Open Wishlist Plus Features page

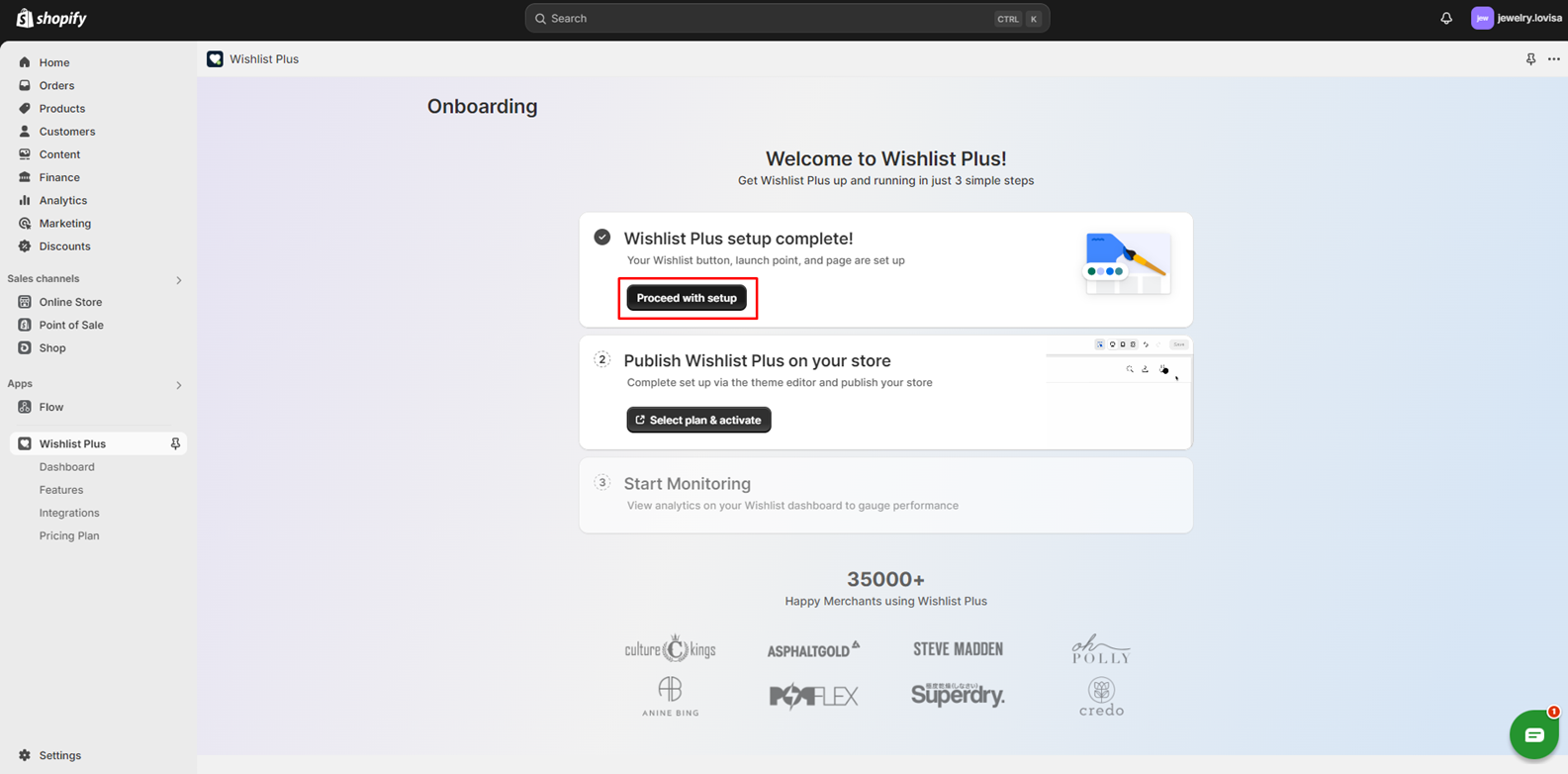click(x=61, y=490)
